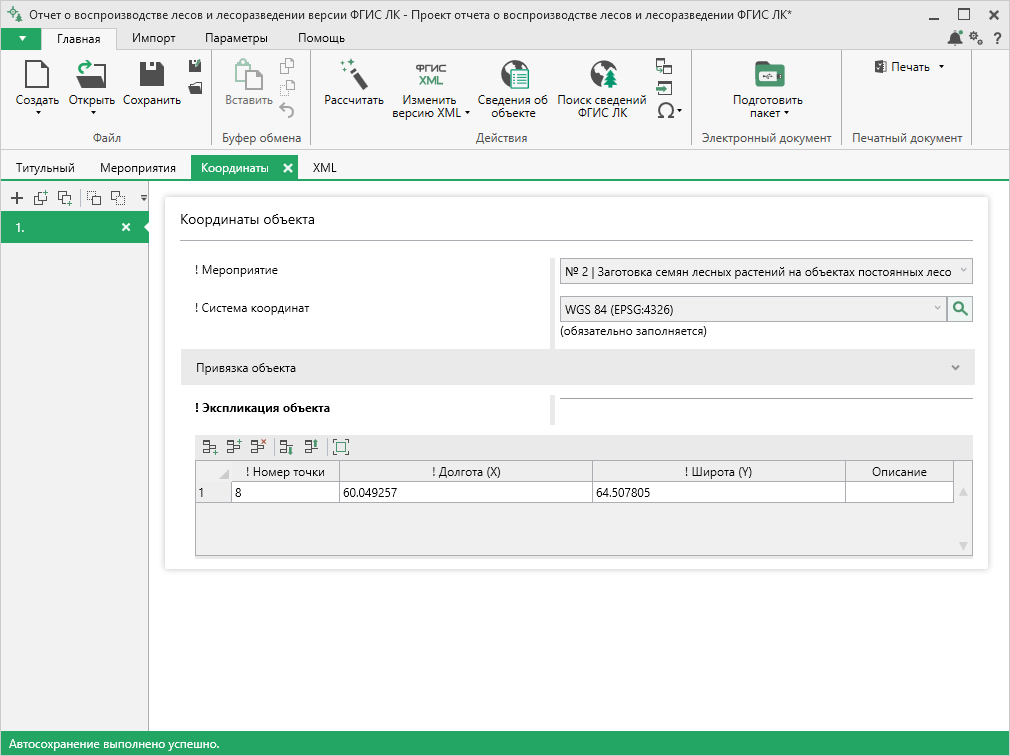The height and width of the screenshot is (756, 1010).
Task: Close item 1. in the side list
Action: tap(126, 227)
